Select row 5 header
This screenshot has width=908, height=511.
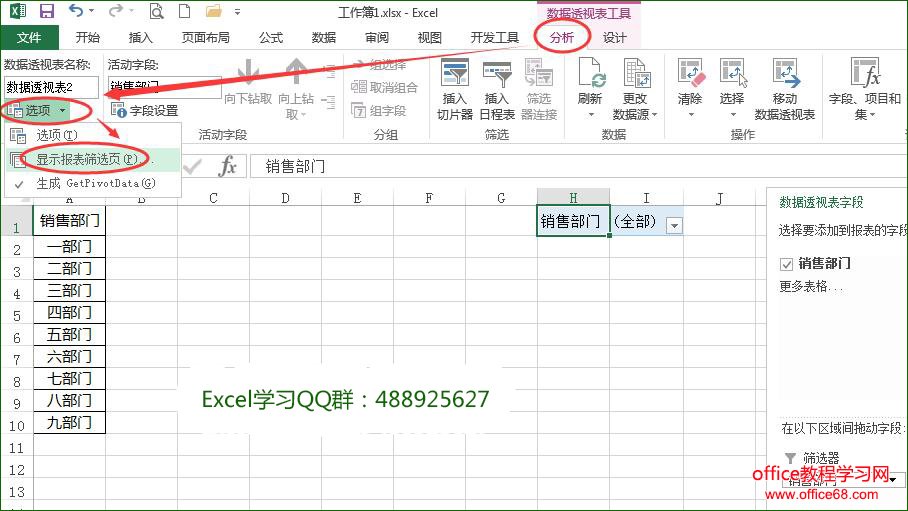click(17, 315)
